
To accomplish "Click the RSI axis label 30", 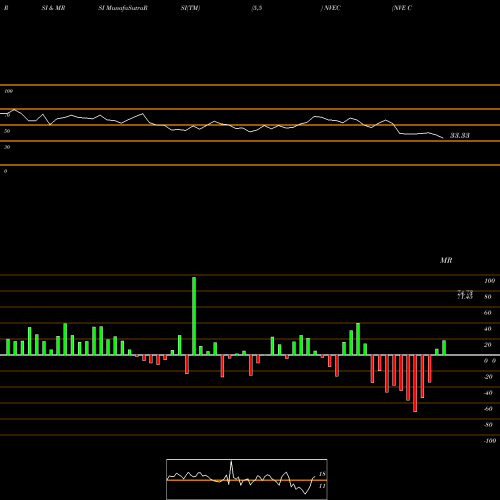I will [7, 147].
